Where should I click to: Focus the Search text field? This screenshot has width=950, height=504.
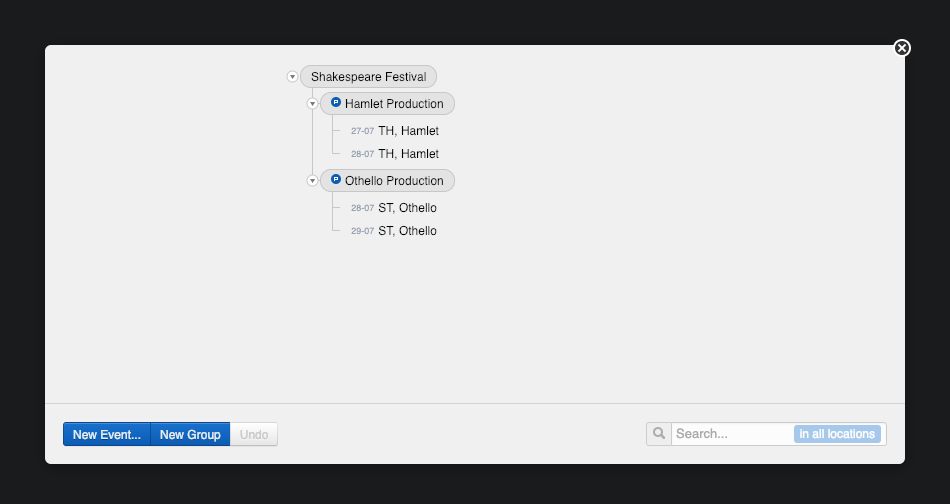(732, 434)
